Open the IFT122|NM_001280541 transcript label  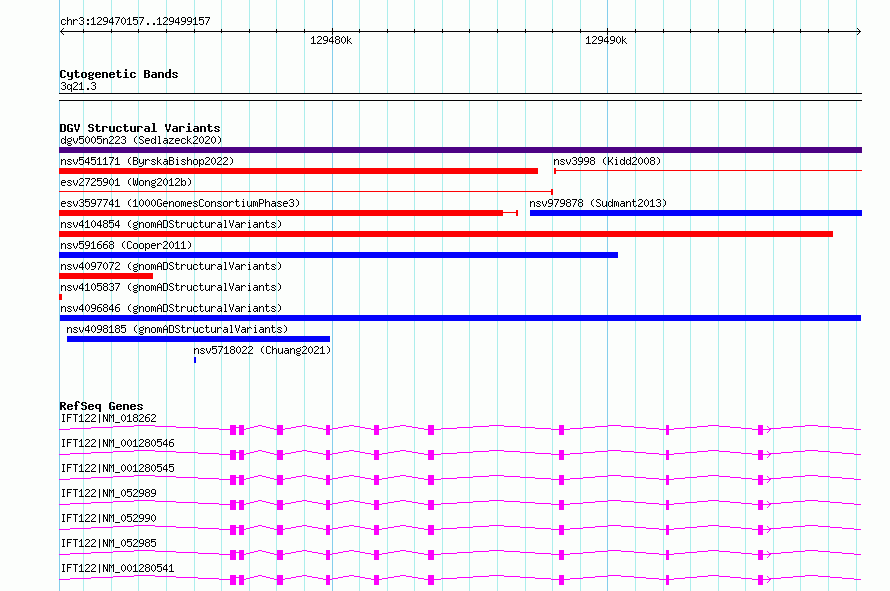tap(117, 568)
